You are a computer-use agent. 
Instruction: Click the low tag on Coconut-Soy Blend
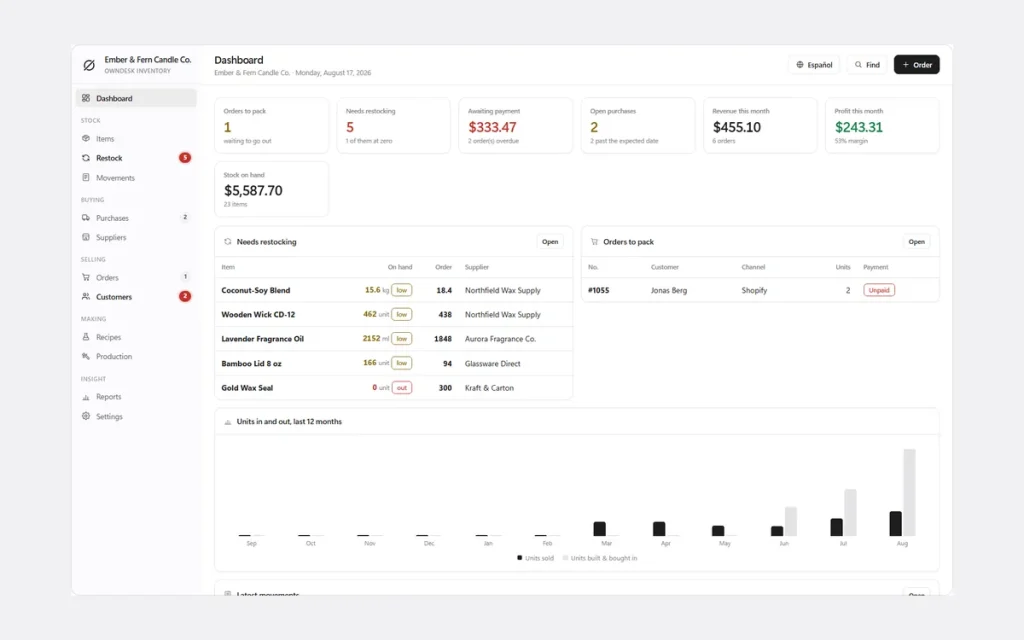tap(402, 290)
